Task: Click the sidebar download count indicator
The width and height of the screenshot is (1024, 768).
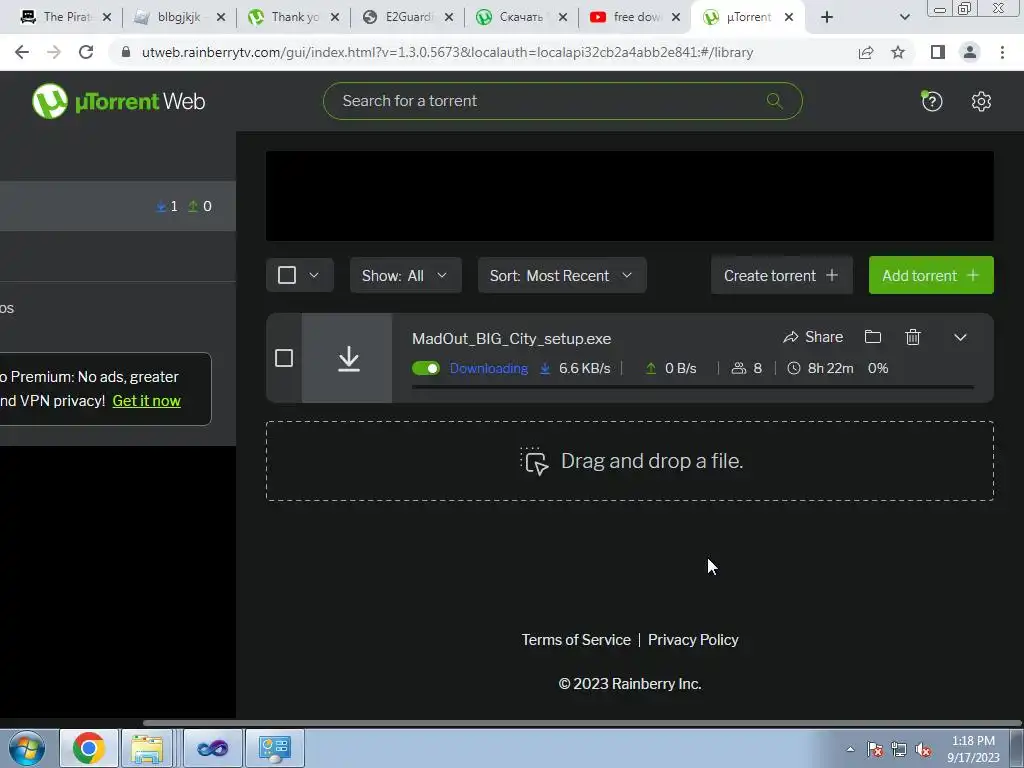Action: tap(167, 206)
